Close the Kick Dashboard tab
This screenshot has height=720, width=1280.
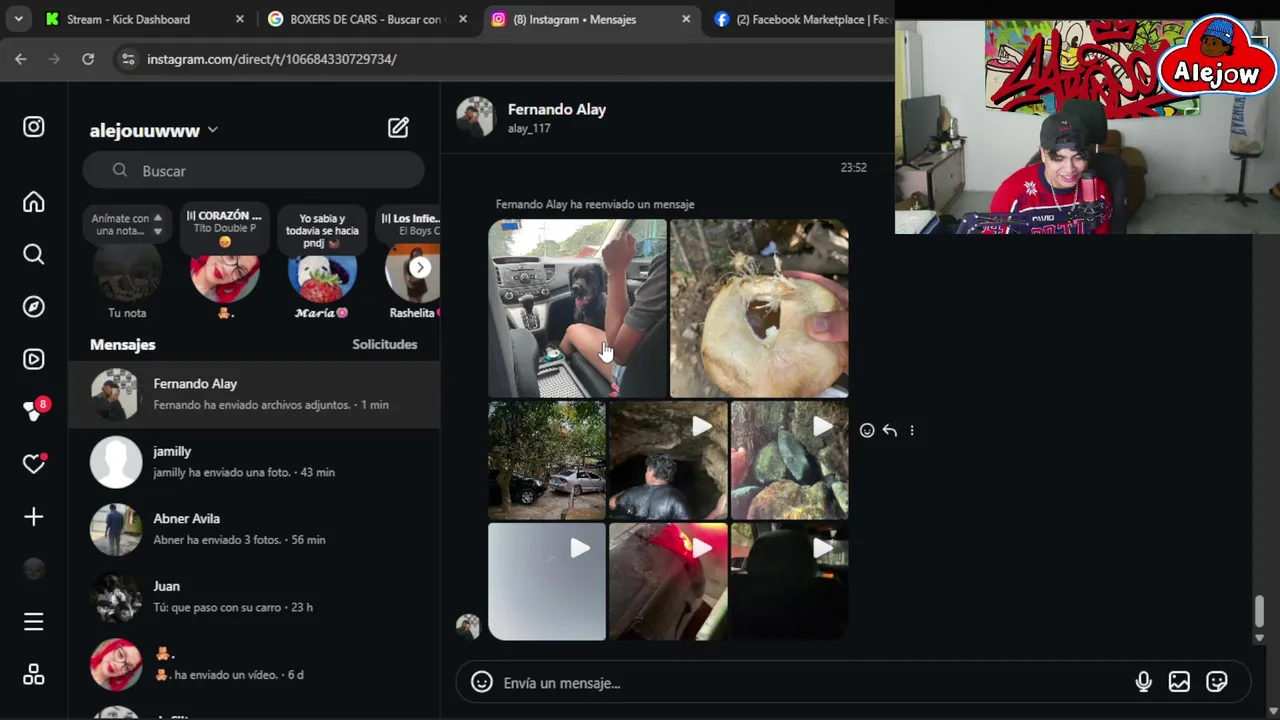[239, 19]
